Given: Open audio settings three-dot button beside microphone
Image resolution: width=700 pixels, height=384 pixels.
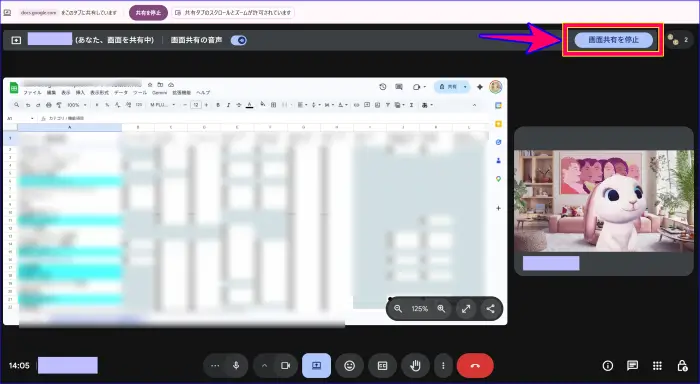Looking at the screenshot, I should coord(215,366).
